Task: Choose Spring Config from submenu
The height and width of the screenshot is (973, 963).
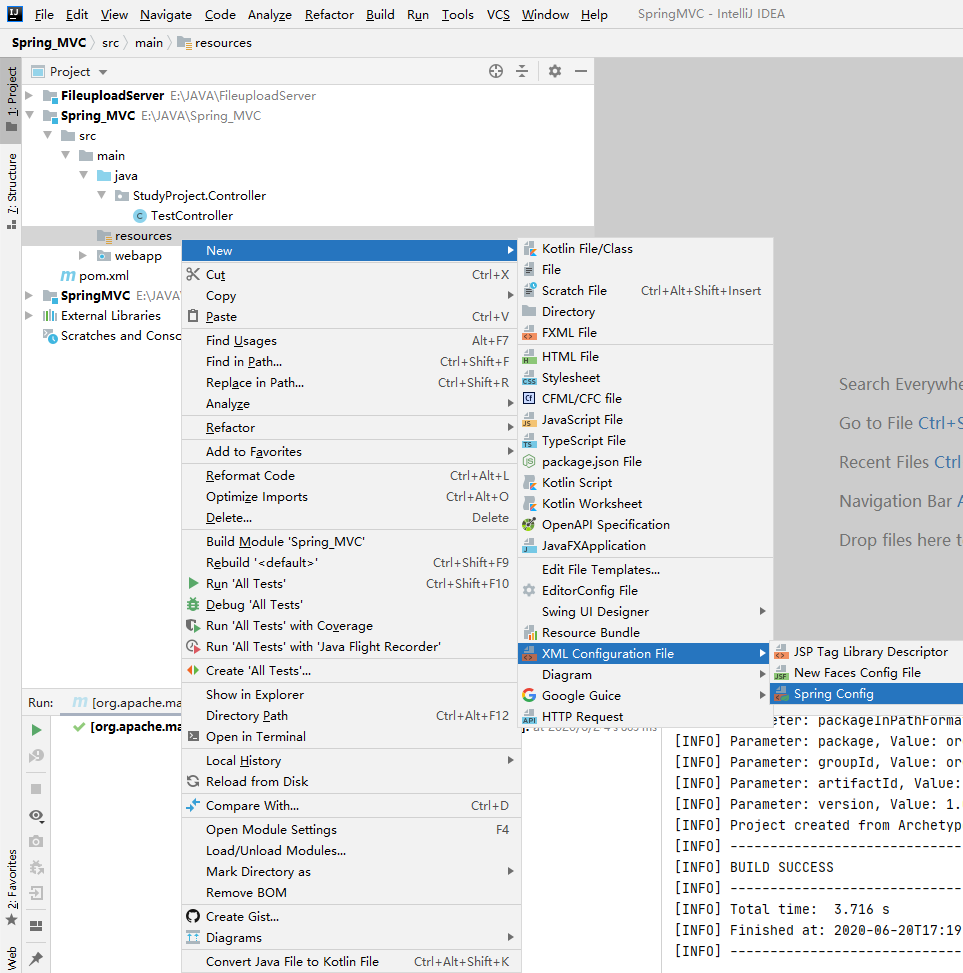Action: click(833, 694)
